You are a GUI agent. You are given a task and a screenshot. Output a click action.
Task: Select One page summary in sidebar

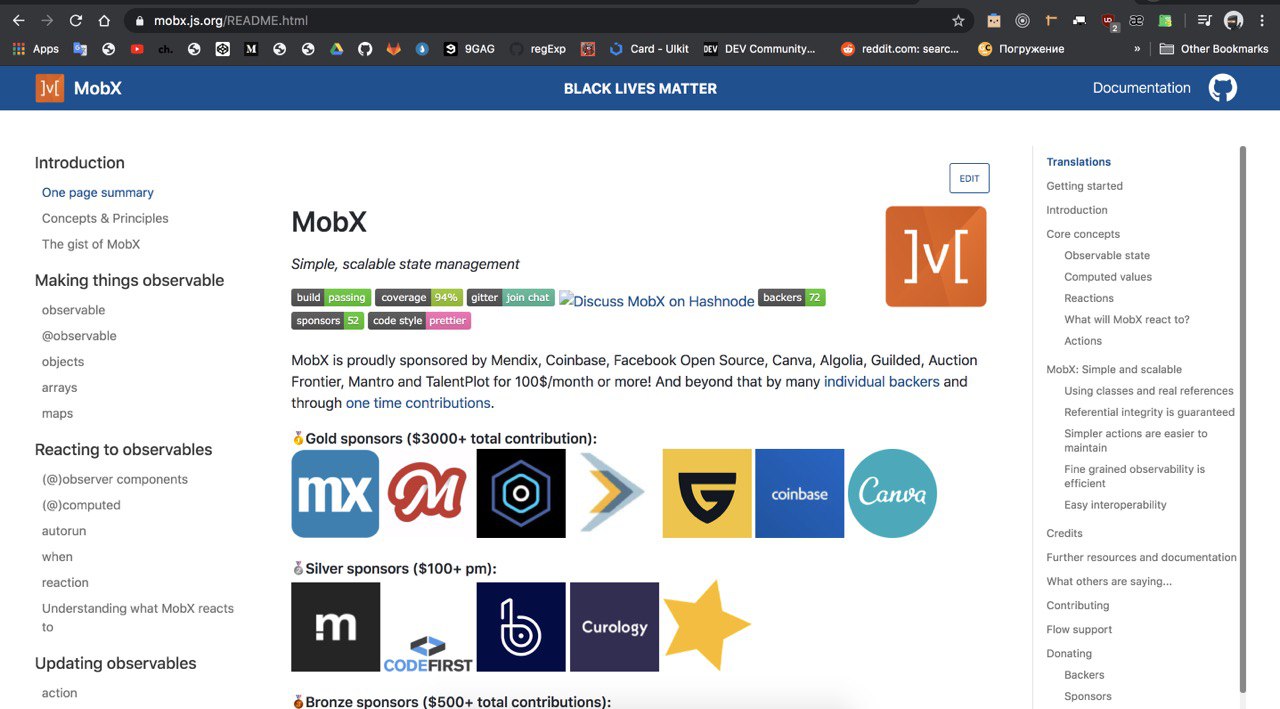(x=98, y=192)
